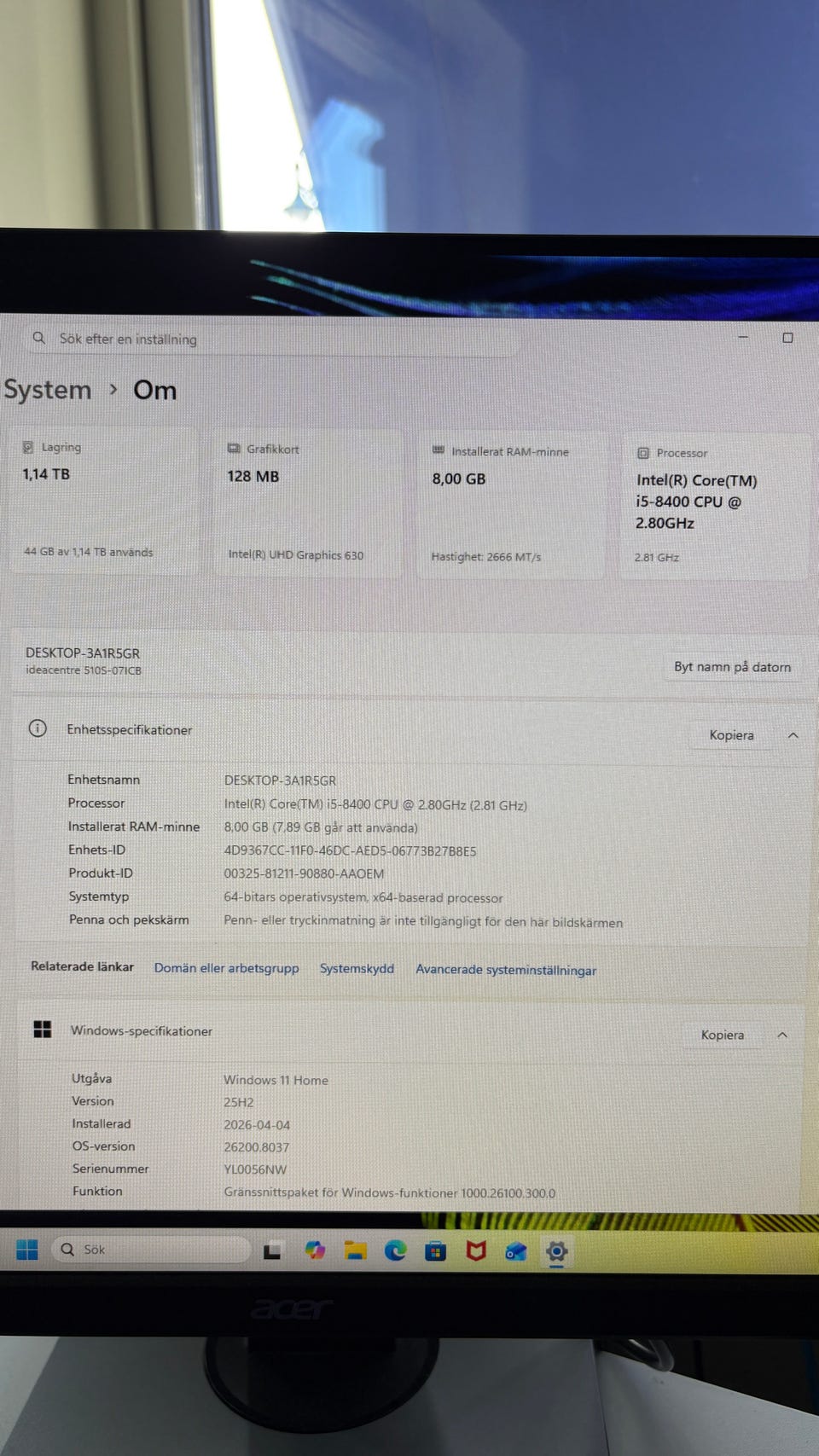Open Task View from the taskbar
819x1456 pixels.
272,1251
